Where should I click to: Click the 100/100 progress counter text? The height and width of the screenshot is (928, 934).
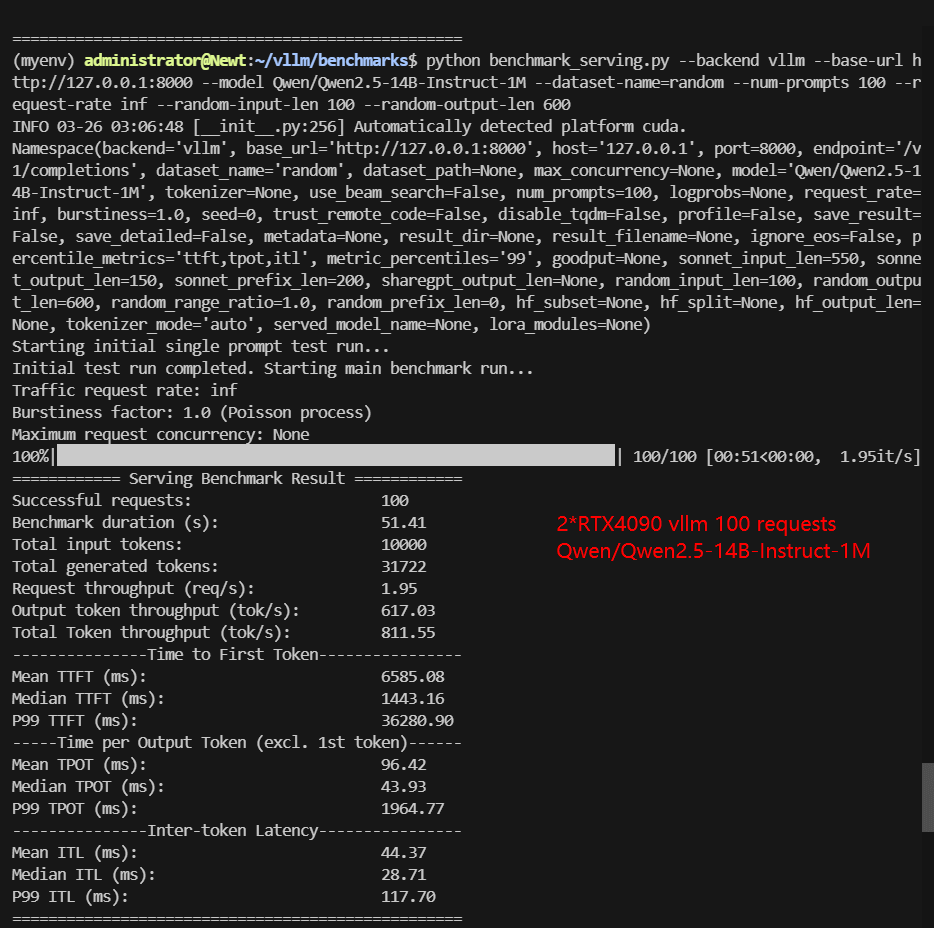[x=665, y=457]
